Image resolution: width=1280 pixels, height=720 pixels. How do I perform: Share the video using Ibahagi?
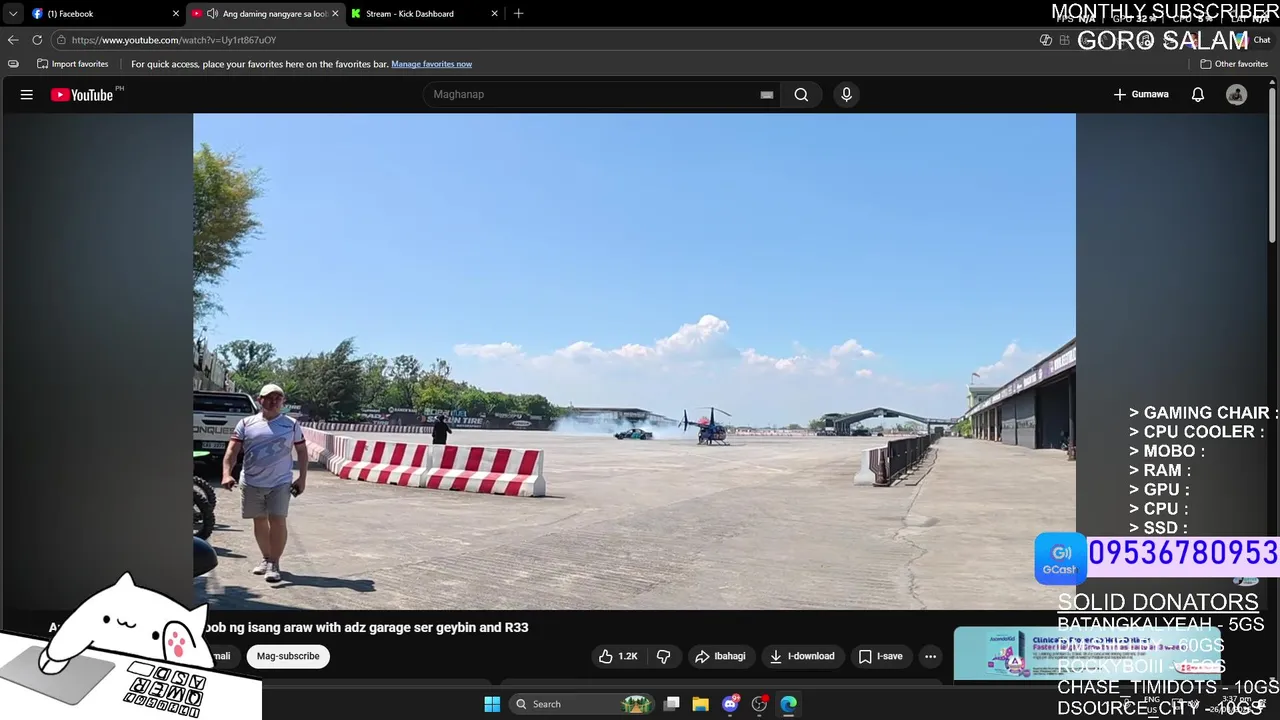(x=720, y=656)
